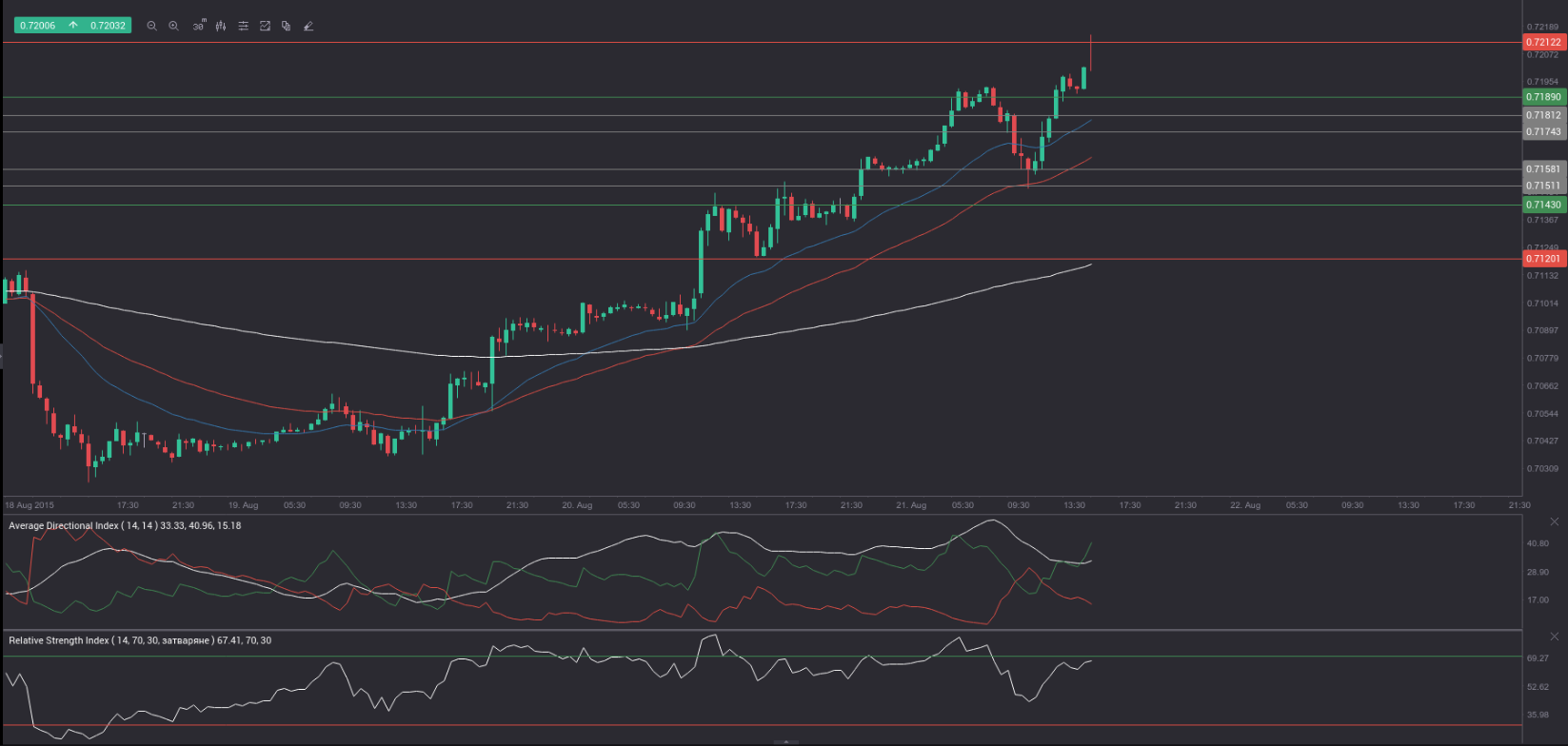
Task: Close the Relative Strength Index panel
Action: pos(1555,637)
